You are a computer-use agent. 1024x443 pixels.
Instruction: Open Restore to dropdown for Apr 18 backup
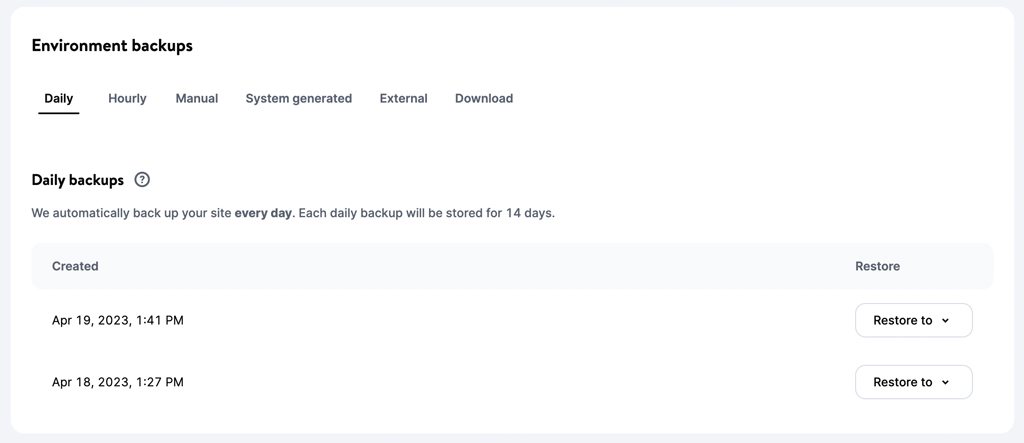(x=914, y=382)
